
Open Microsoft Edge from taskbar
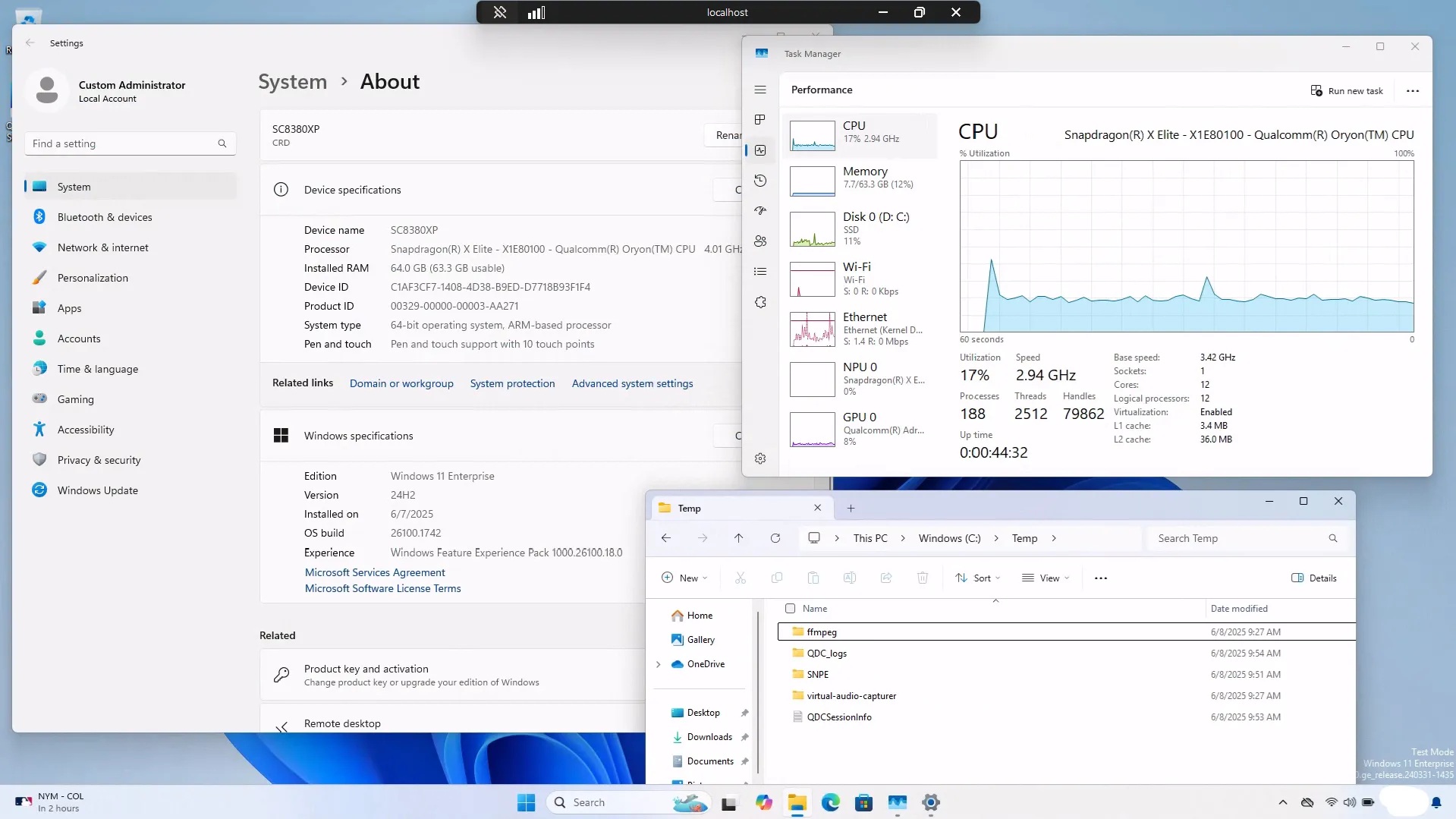click(x=830, y=802)
